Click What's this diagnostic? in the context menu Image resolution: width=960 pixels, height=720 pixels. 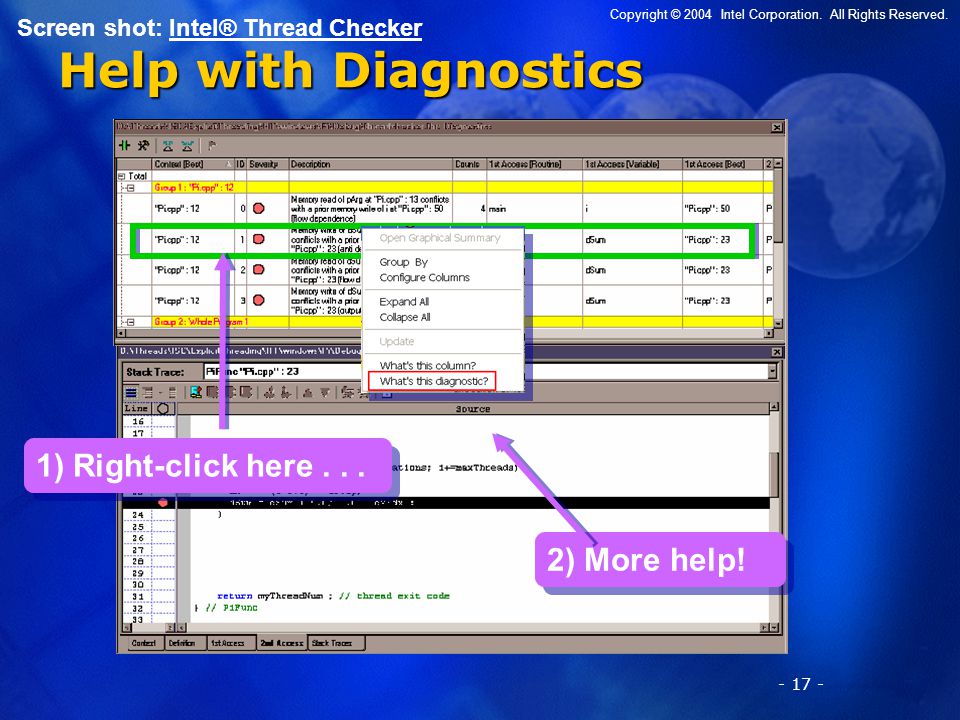point(432,381)
